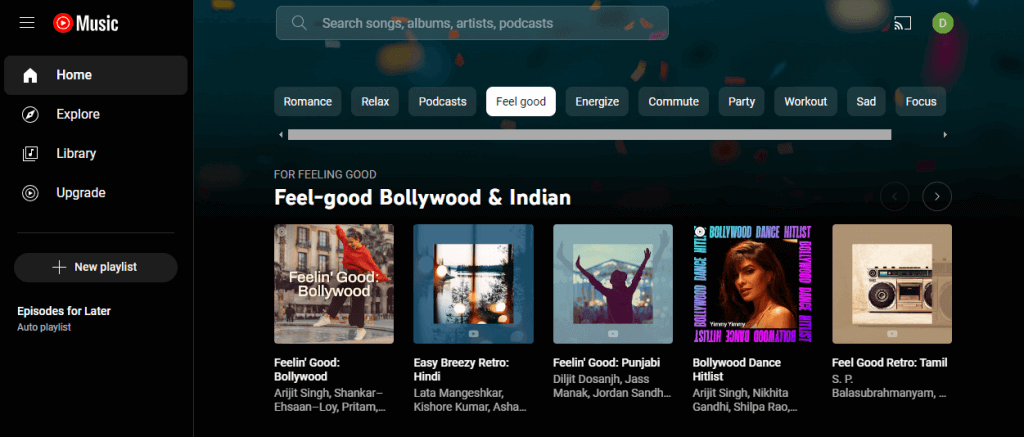Select the Energize mood chip
1024x437 pixels.
[x=597, y=101]
